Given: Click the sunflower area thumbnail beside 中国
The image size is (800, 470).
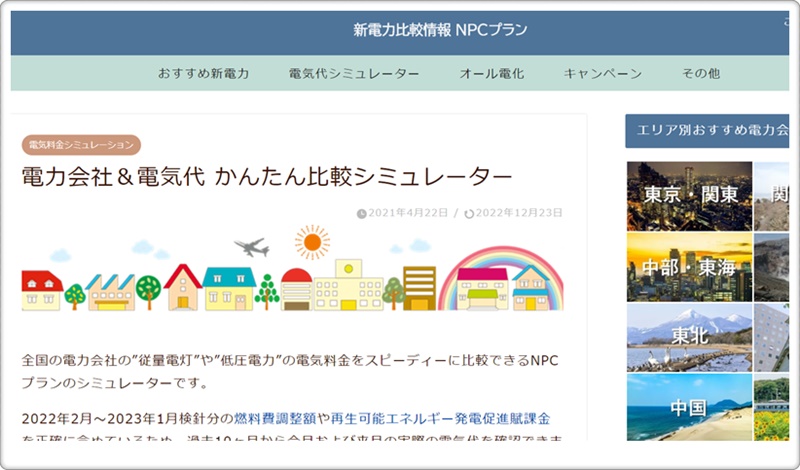Looking at the screenshot, I should point(771,407).
